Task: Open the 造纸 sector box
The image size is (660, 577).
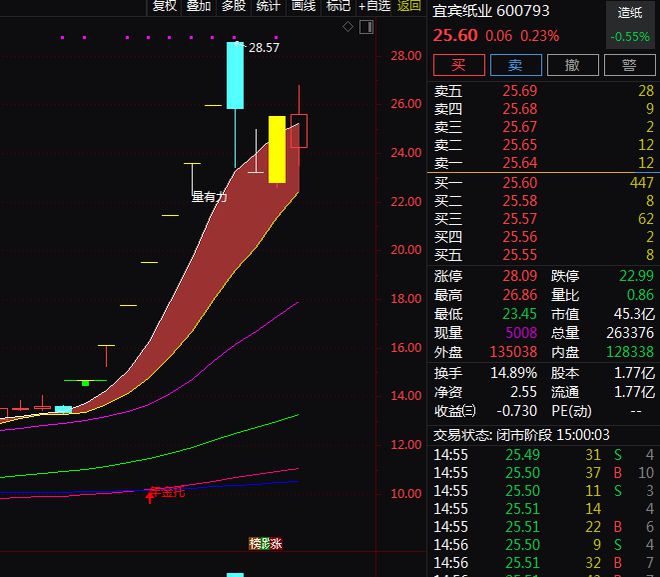Action: coord(630,24)
